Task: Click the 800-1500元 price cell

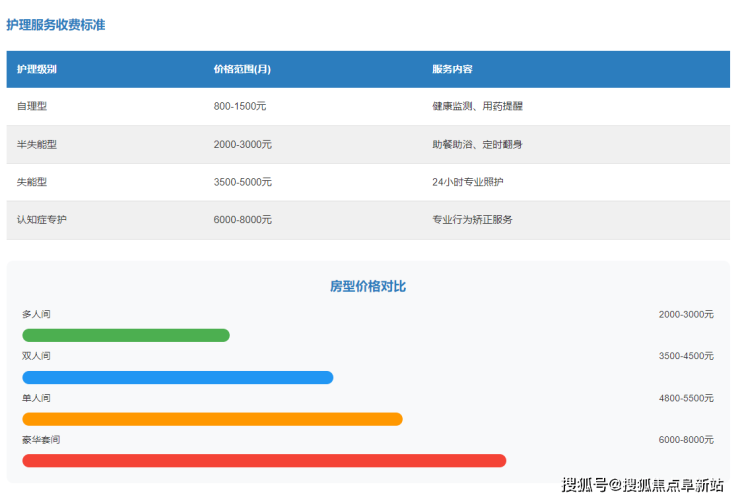Action: click(x=240, y=107)
